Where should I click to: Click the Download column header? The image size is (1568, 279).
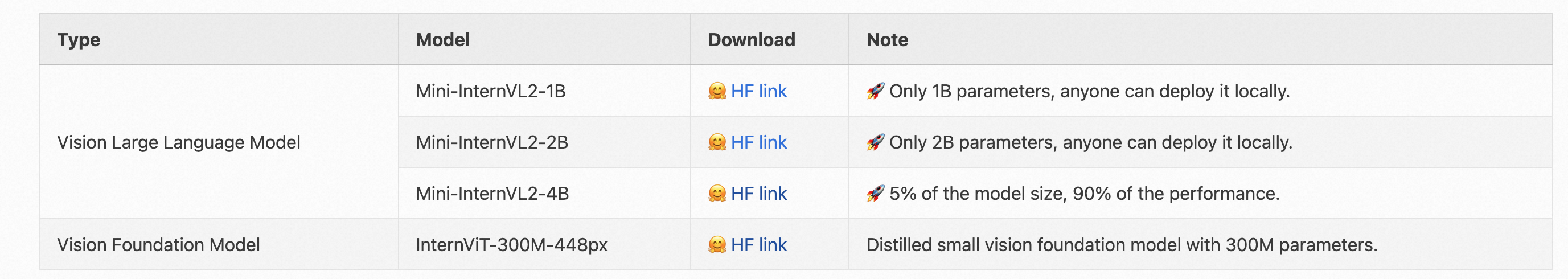click(x=751, y=40)
